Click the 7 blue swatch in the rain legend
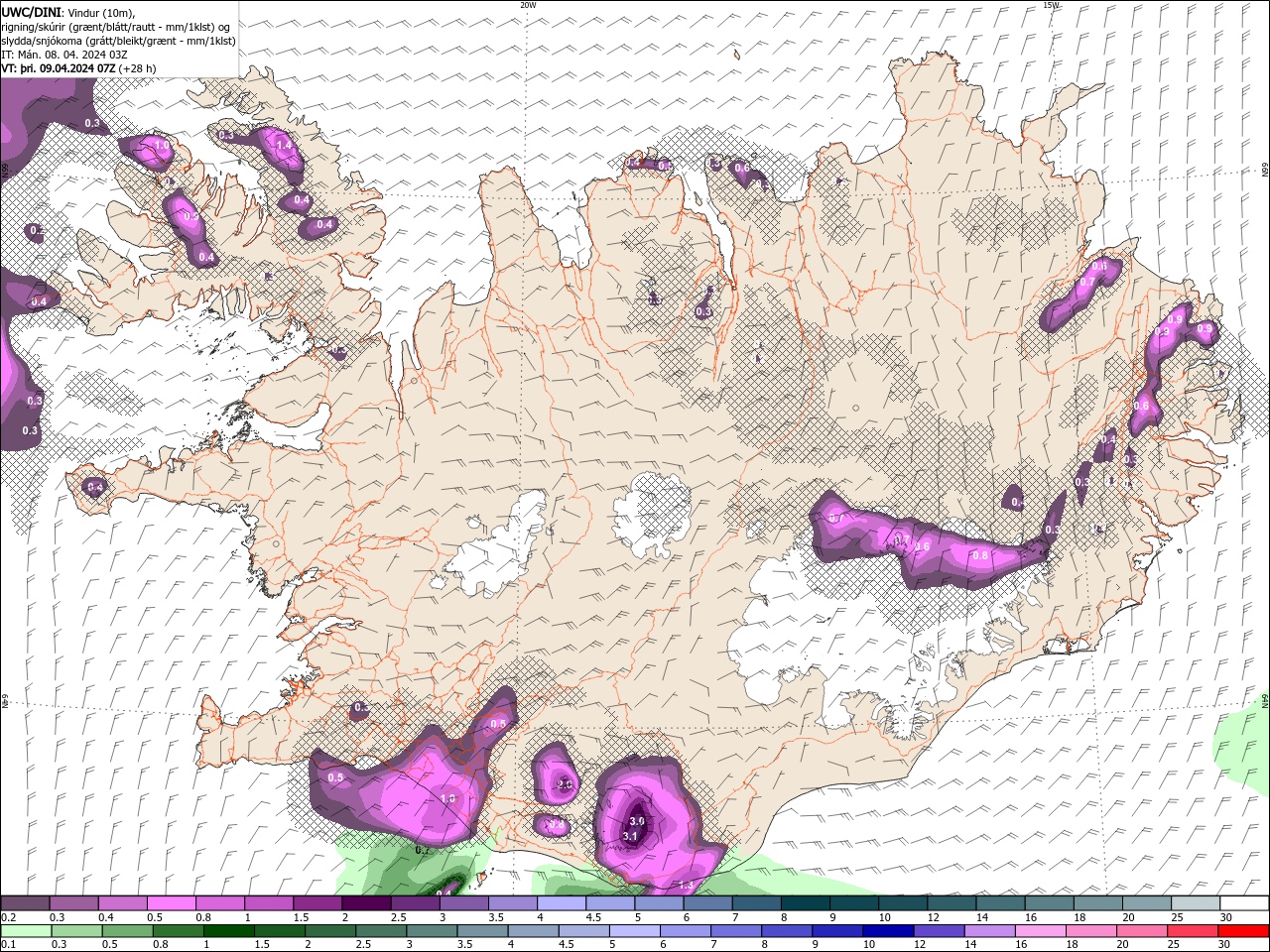The height and width of the screenshot is (952, 1270). (x=735, y=931)
